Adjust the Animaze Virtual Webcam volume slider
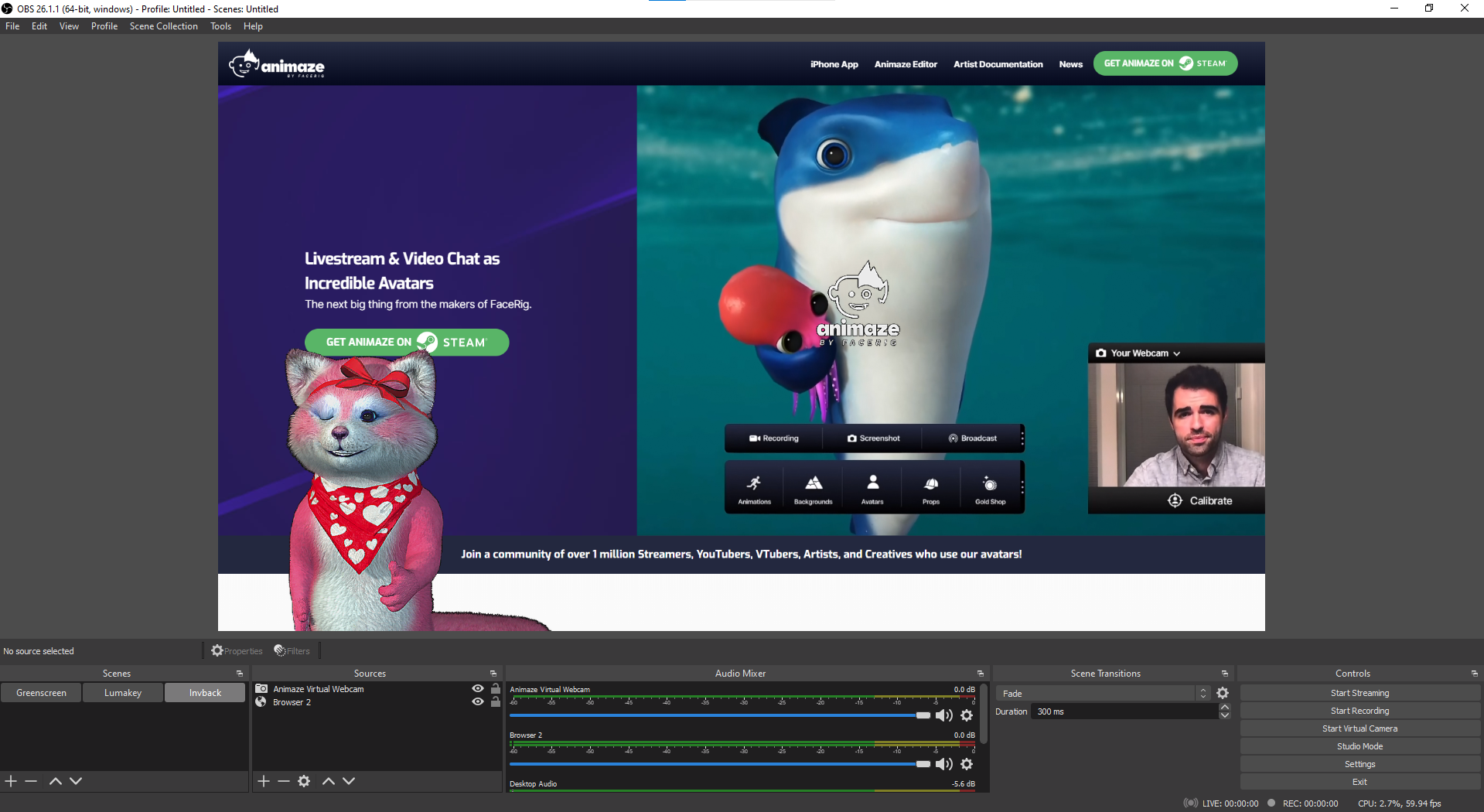 point(720,715)
